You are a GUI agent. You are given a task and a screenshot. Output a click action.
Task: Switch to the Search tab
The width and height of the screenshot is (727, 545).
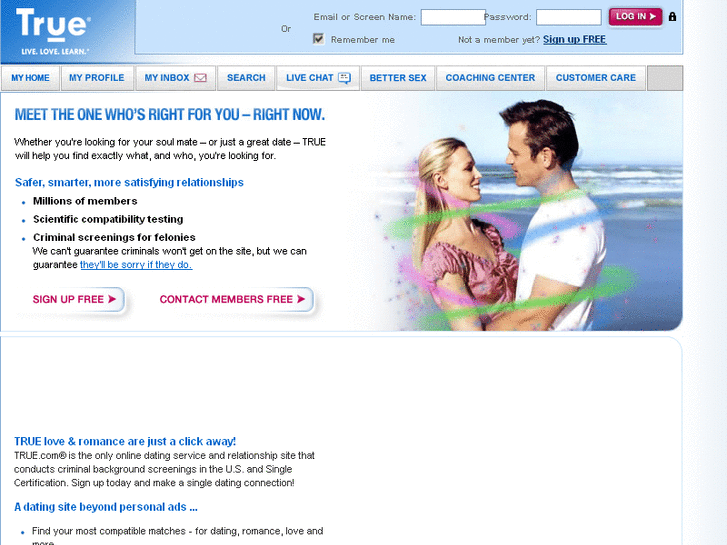246,78
